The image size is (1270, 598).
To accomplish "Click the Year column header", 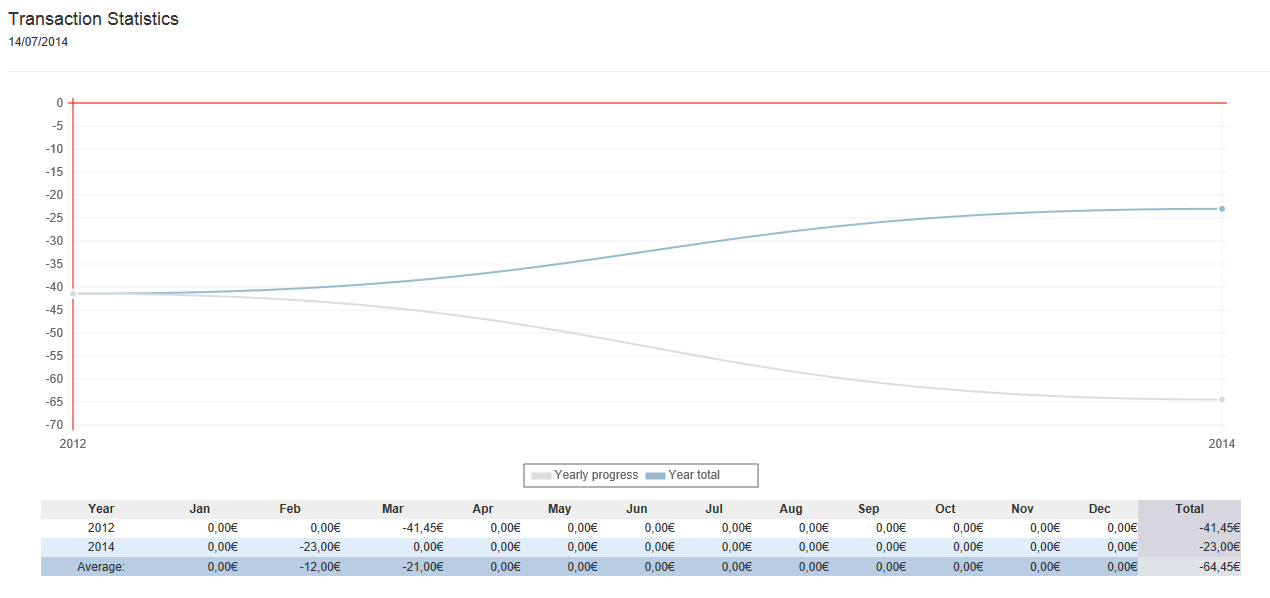I will (x=101, y=509).
